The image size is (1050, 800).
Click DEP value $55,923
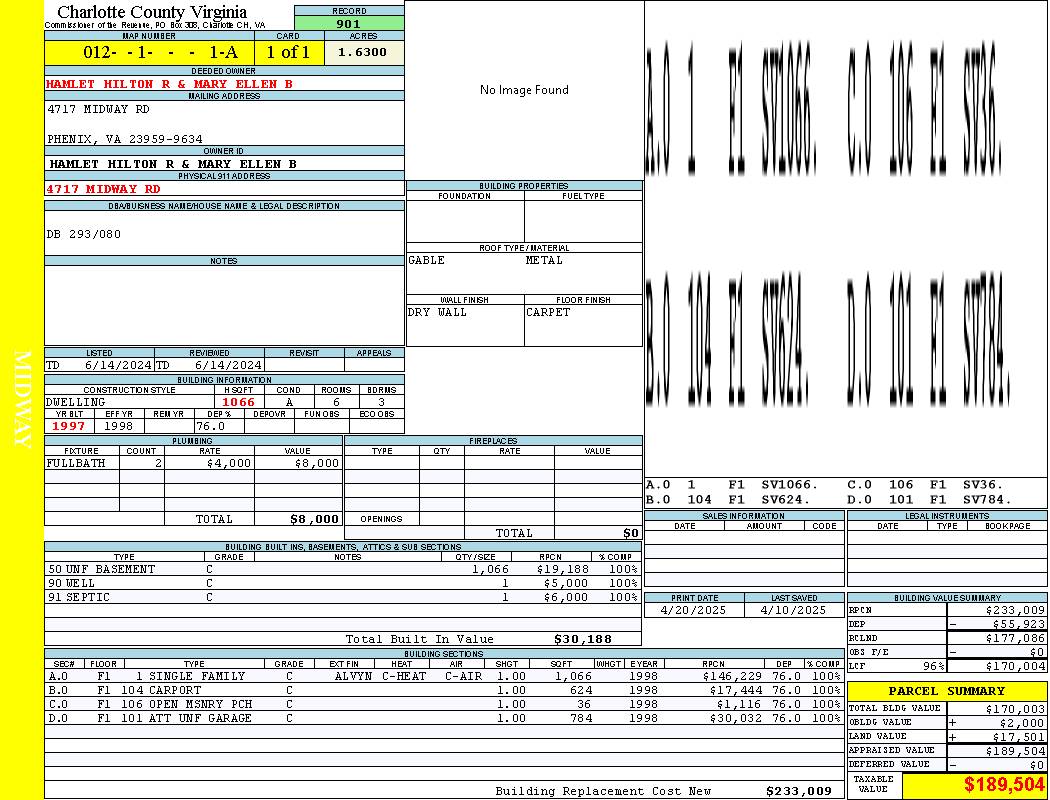pos(1019,625)
